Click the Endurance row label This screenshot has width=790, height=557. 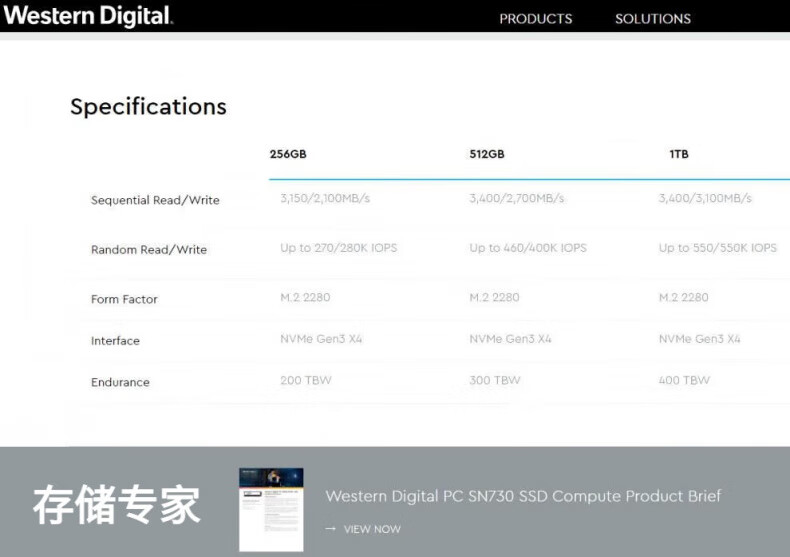click(120, 382)
